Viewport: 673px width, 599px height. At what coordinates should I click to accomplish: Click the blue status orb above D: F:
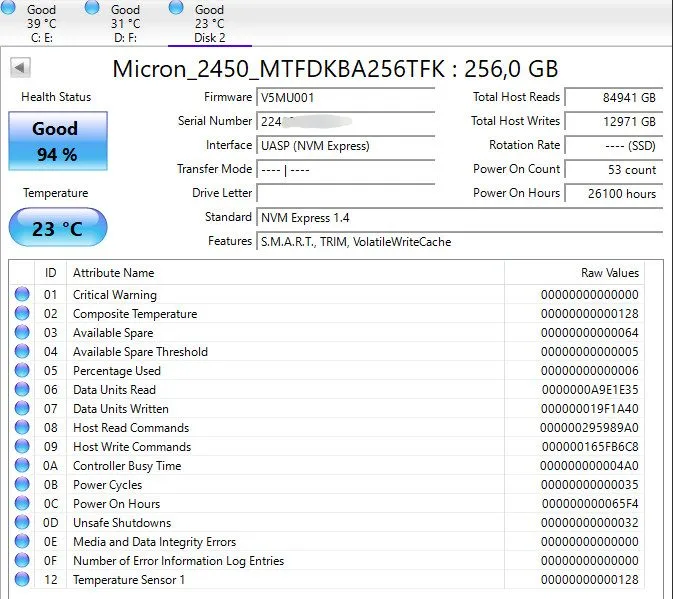(92, 7)
